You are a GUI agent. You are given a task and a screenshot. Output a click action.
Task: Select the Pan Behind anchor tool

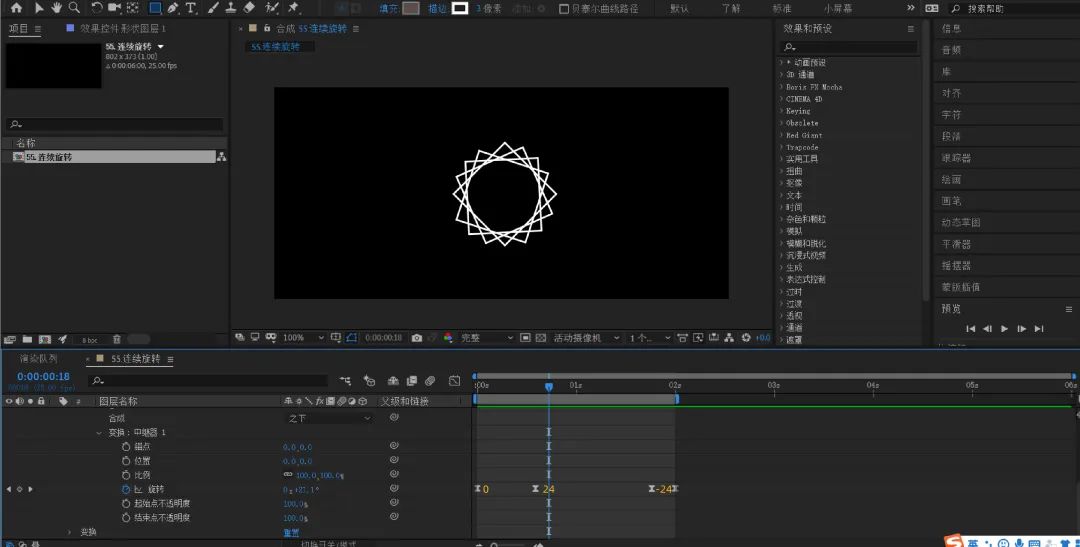click(x=133, y=8)
